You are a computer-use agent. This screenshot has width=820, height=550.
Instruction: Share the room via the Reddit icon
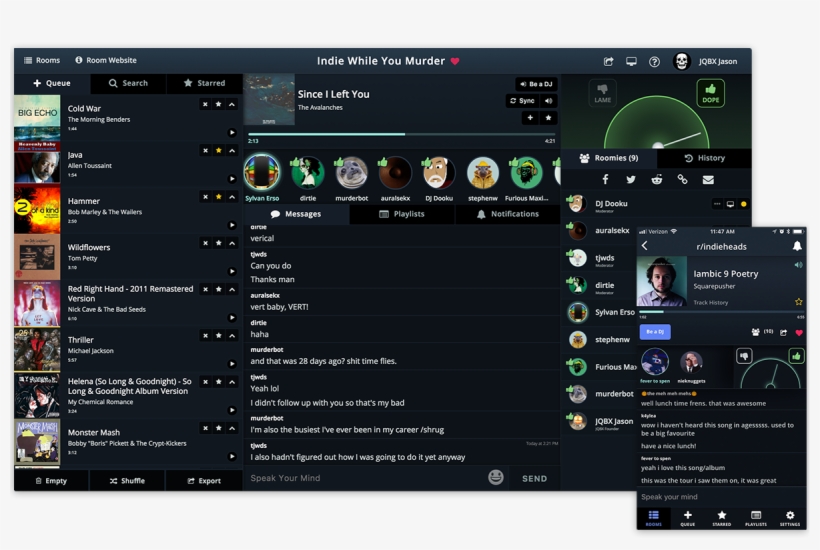(656, 180)
